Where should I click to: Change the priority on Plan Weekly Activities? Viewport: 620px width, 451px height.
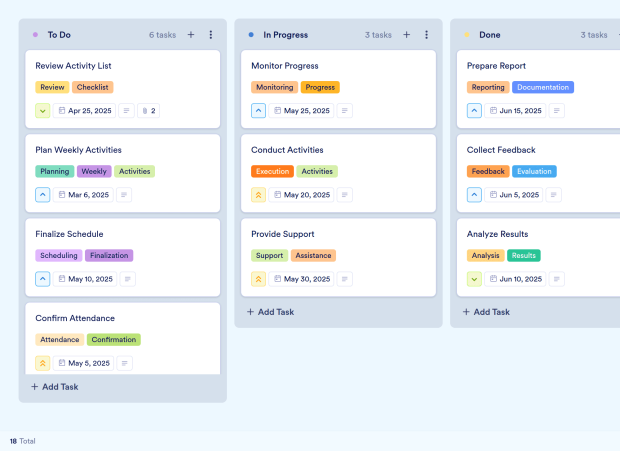[x=43, y=195]
